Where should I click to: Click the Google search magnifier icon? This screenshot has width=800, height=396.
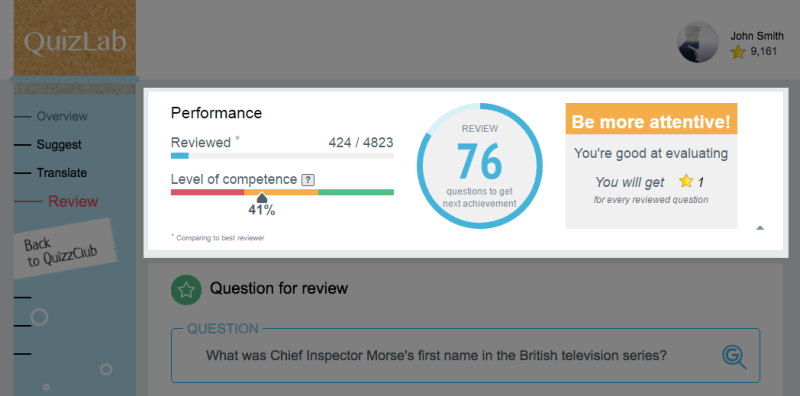pyautogui.click(x=734, y=357)
